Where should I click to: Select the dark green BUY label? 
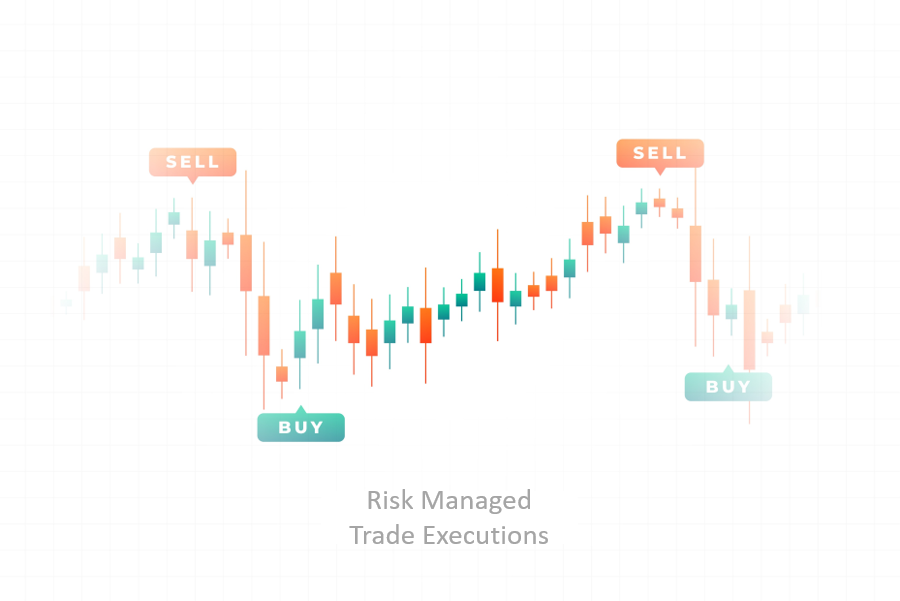point(301,427)
